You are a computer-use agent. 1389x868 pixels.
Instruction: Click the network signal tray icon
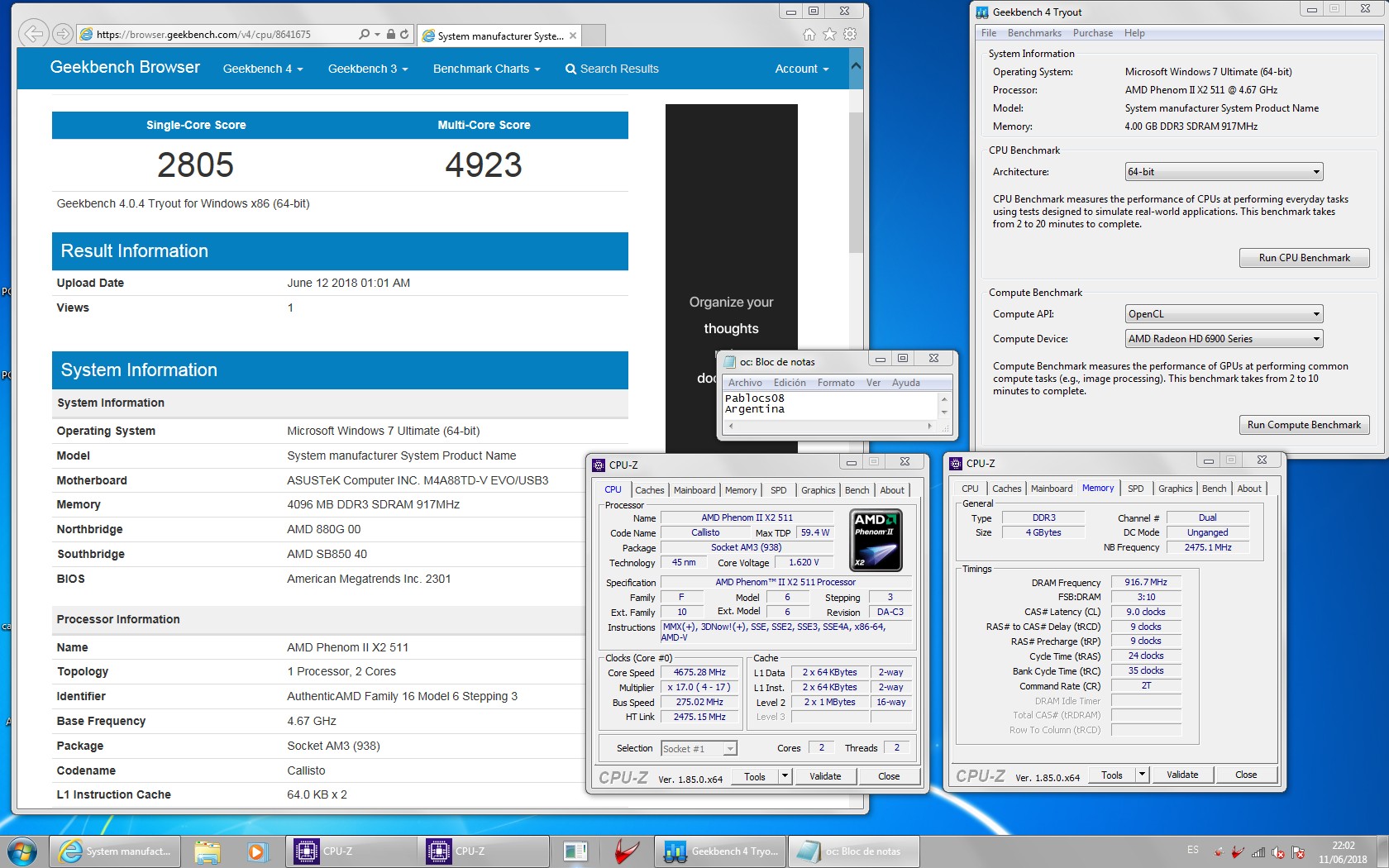1258,852
